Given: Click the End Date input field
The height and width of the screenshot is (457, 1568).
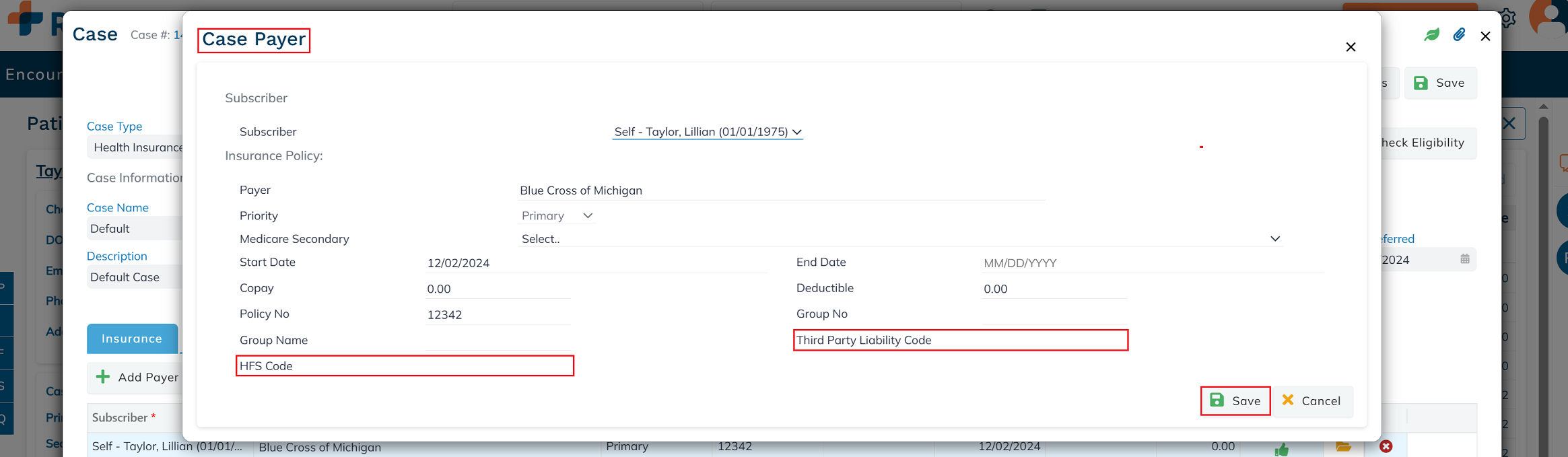Looking at the screenshot, I should [1153, 263].
